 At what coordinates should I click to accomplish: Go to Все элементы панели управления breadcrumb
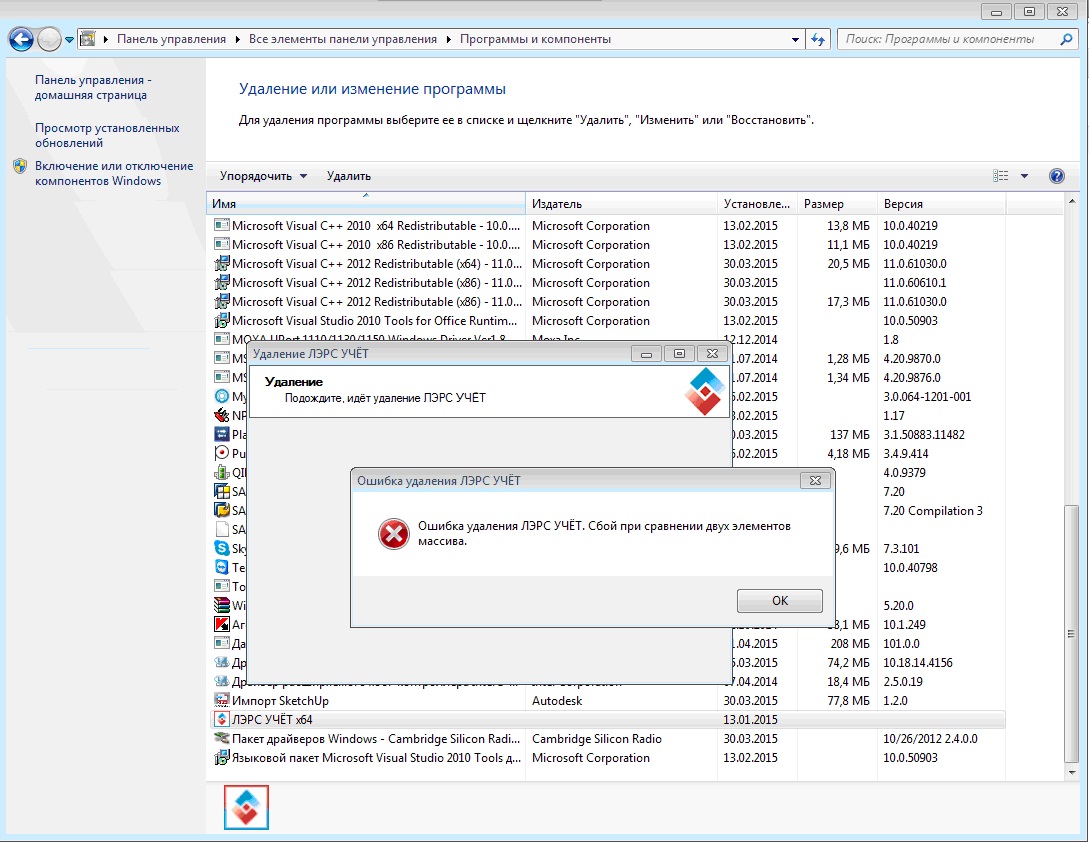click(x=343, y=40)
